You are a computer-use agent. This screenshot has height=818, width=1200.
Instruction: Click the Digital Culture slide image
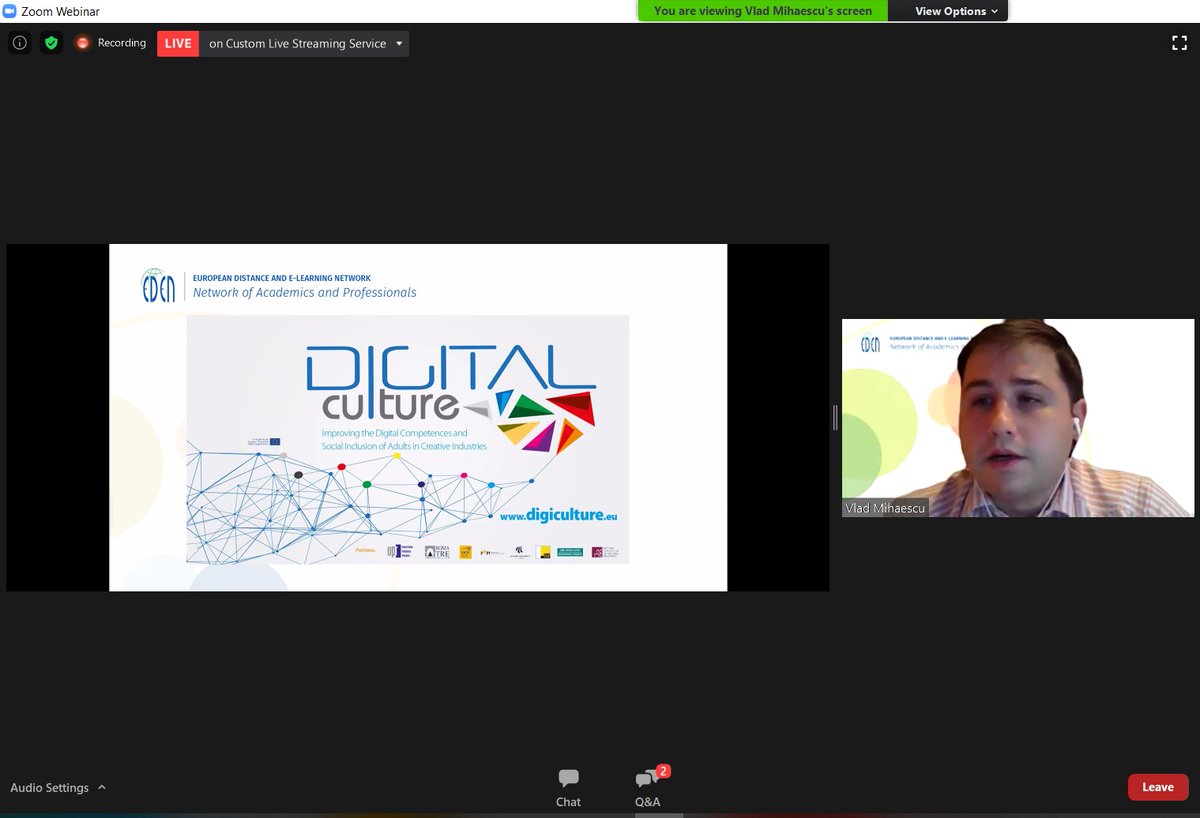click(408, 439)
